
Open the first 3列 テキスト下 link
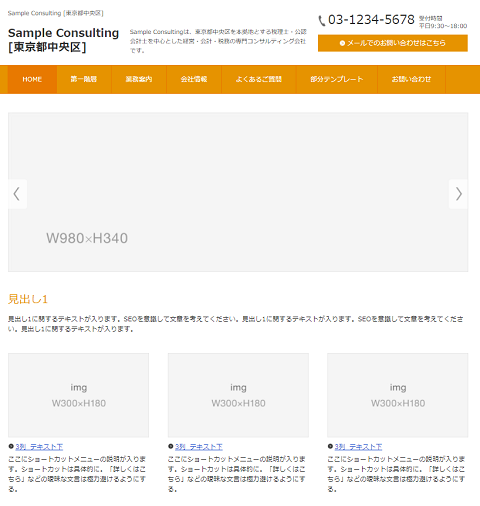point(39,447)
